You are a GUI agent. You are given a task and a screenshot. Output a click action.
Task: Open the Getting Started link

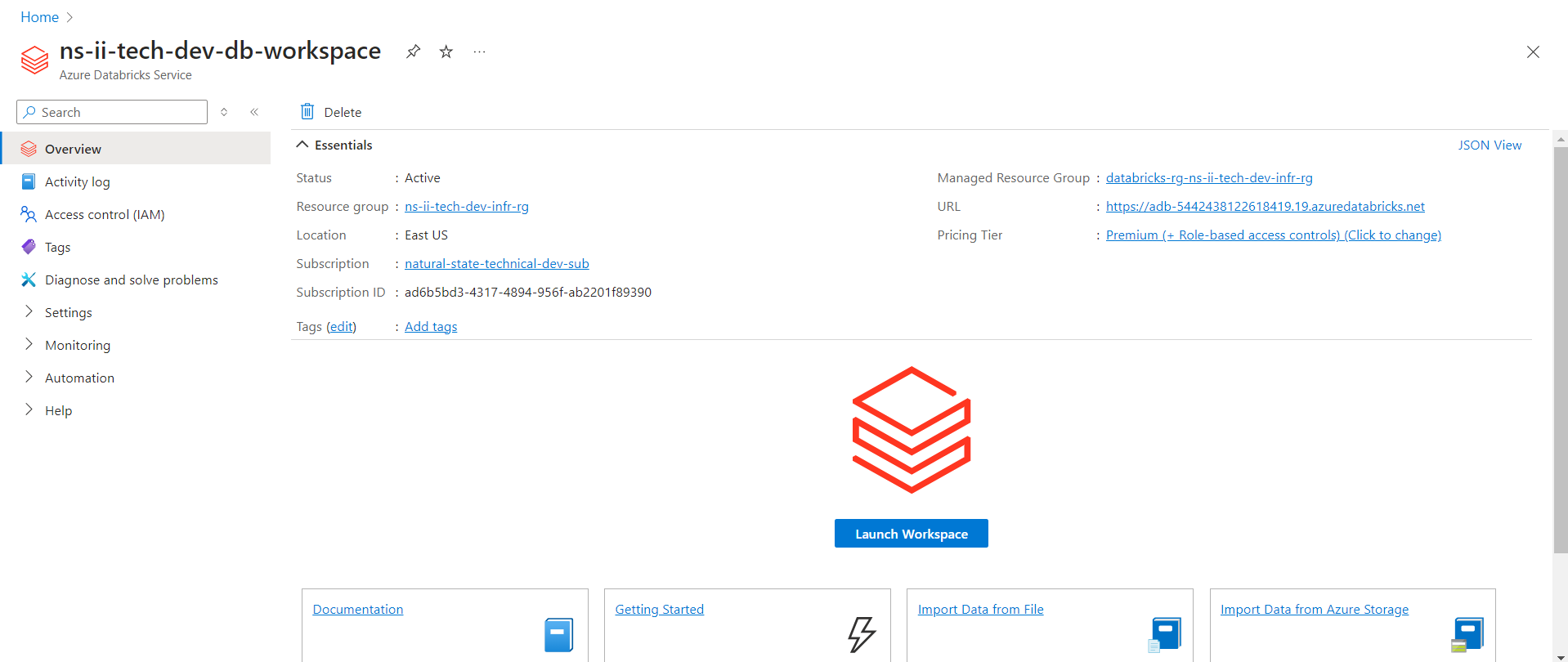[660, 609]
